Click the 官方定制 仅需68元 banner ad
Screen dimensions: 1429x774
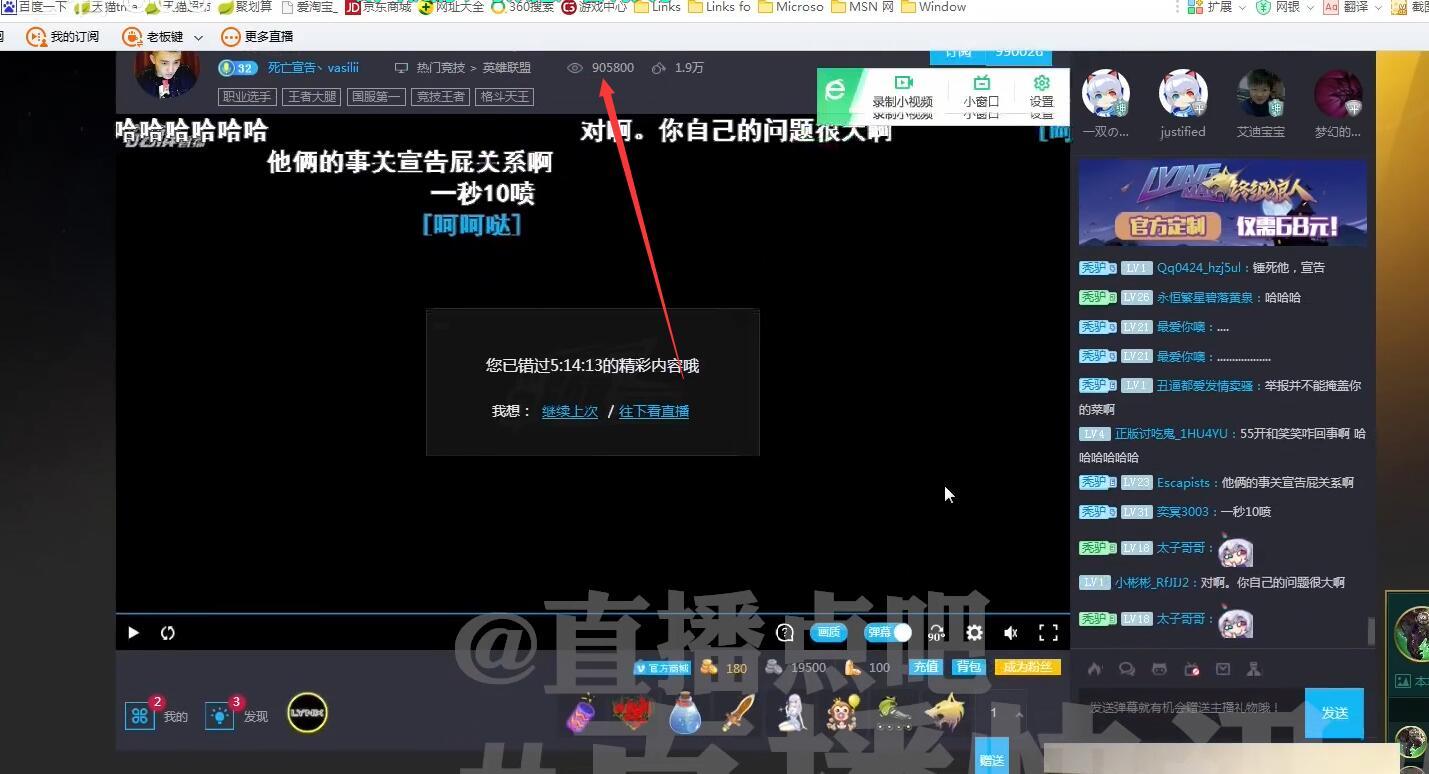click(x=1222, y=202)
